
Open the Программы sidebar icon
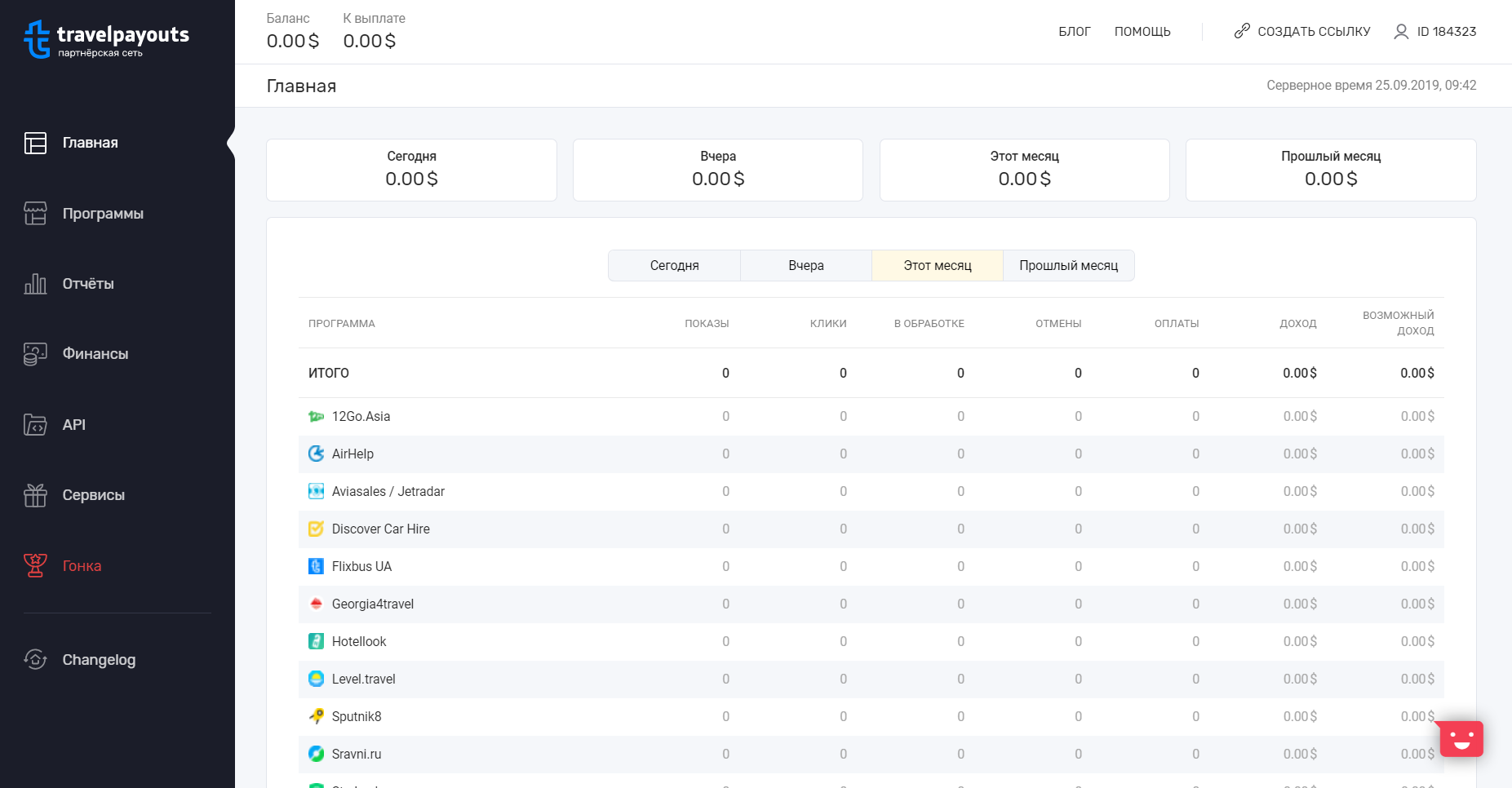click(x=35, y=214)
